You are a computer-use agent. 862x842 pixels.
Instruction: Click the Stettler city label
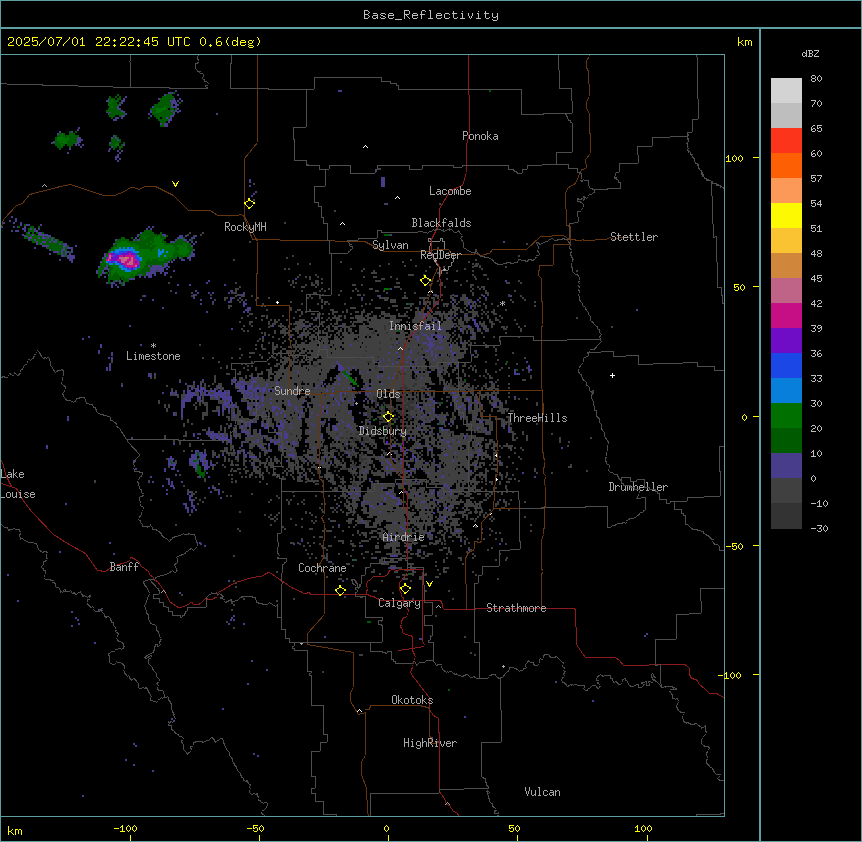click(x=634, y=237)
